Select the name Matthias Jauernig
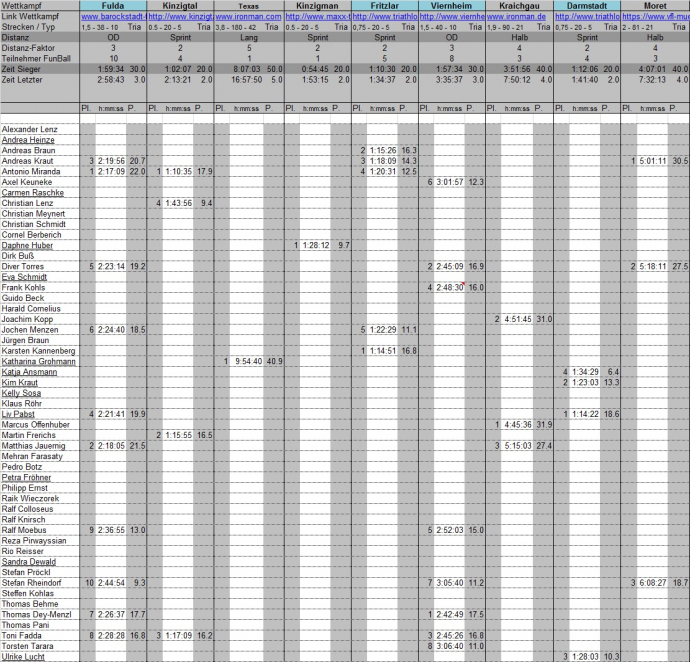The height and width of the screenshot is (662, 690). click(x=33, y=446)
